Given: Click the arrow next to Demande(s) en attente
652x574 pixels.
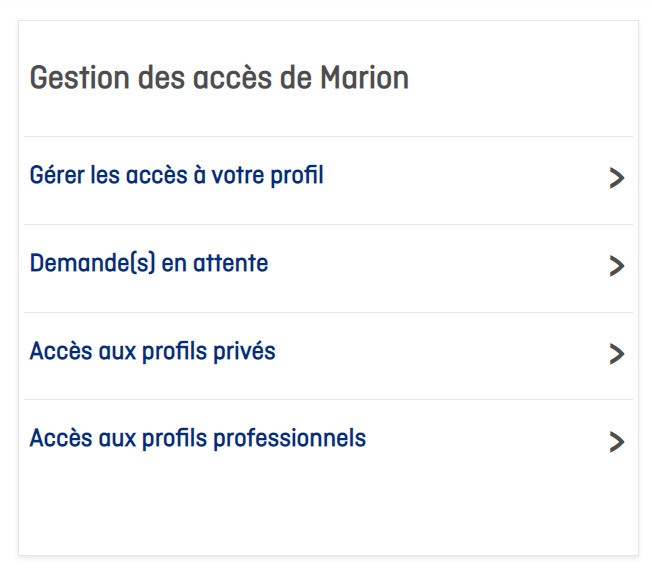Looking at the screenshot, I should point(616,266).
